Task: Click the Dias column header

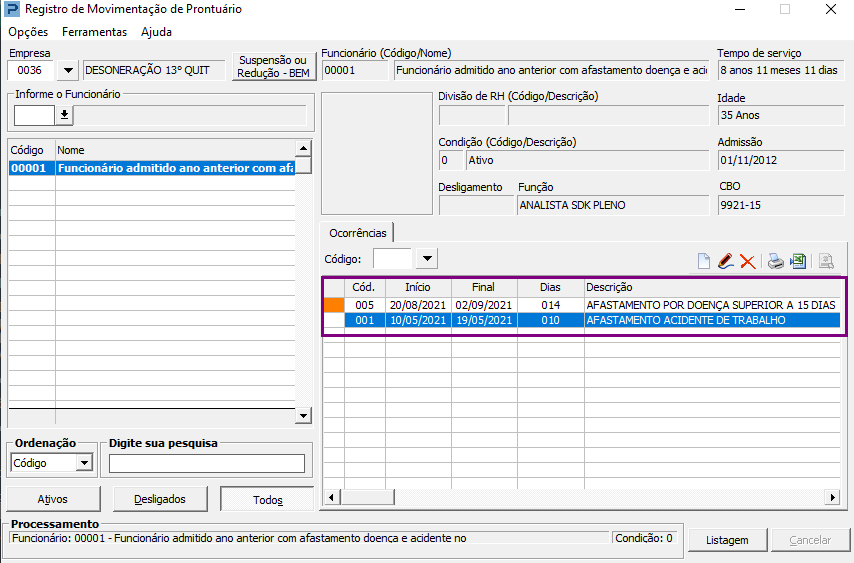Action: pyautogui.click(x=551, y=287)
